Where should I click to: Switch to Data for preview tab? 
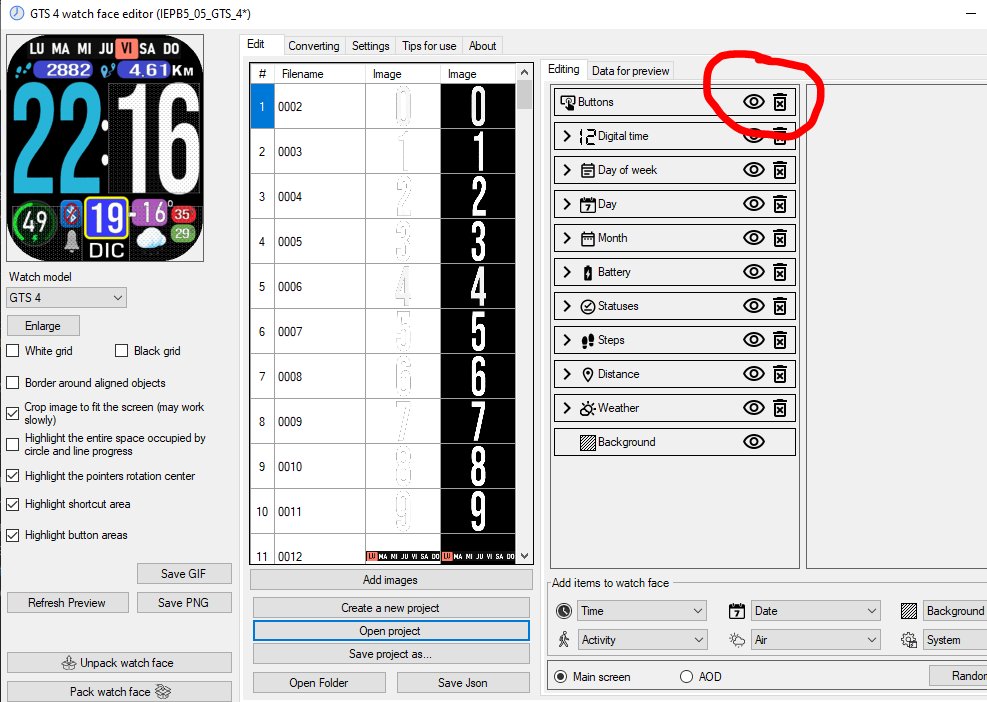point(630,71)
